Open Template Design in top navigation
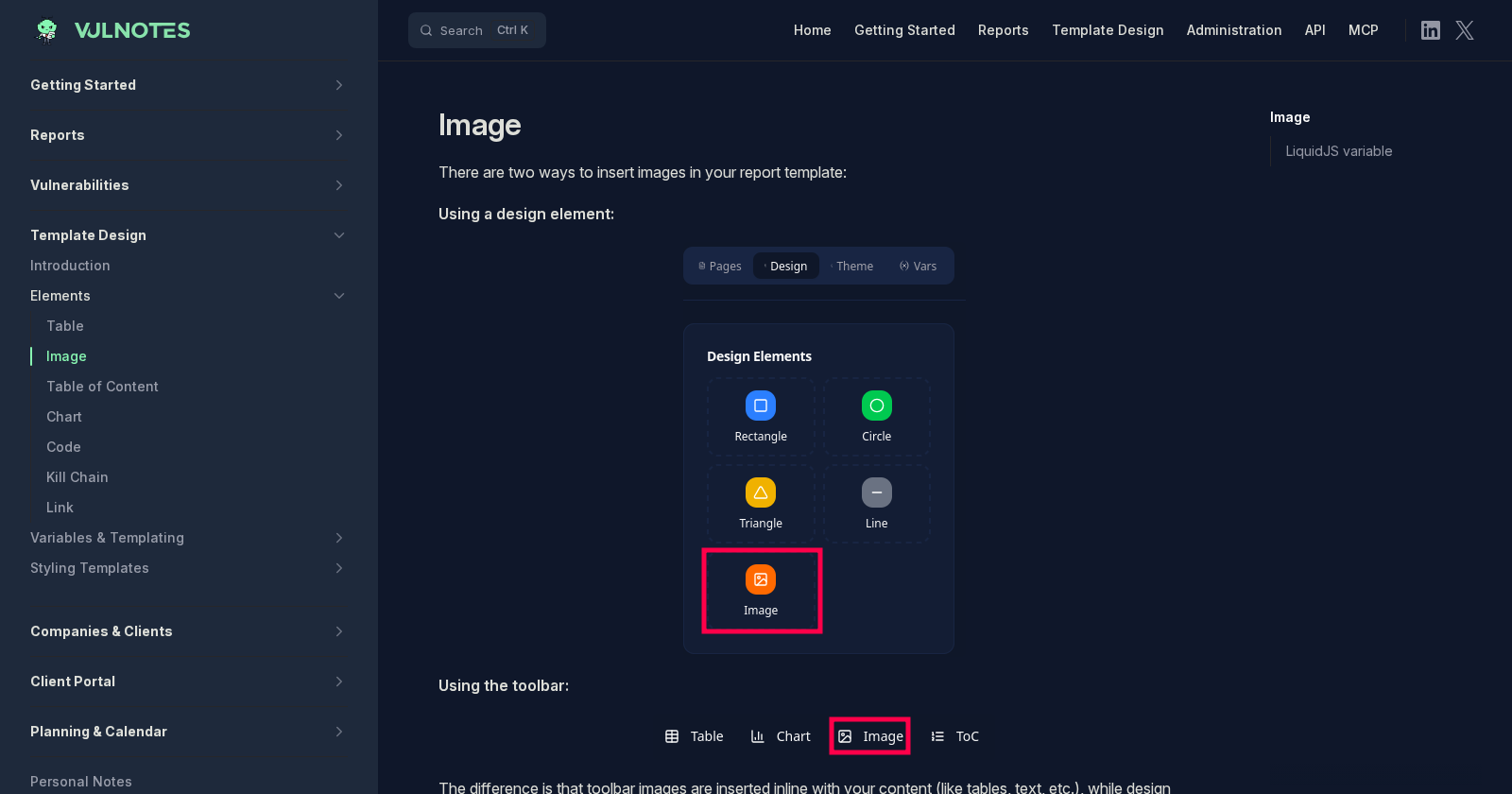 [x=1108, y=30]
